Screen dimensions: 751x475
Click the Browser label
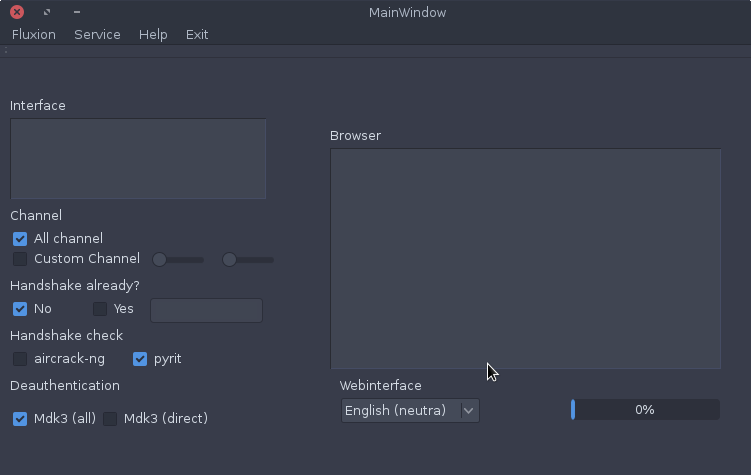tap(355, 136)
